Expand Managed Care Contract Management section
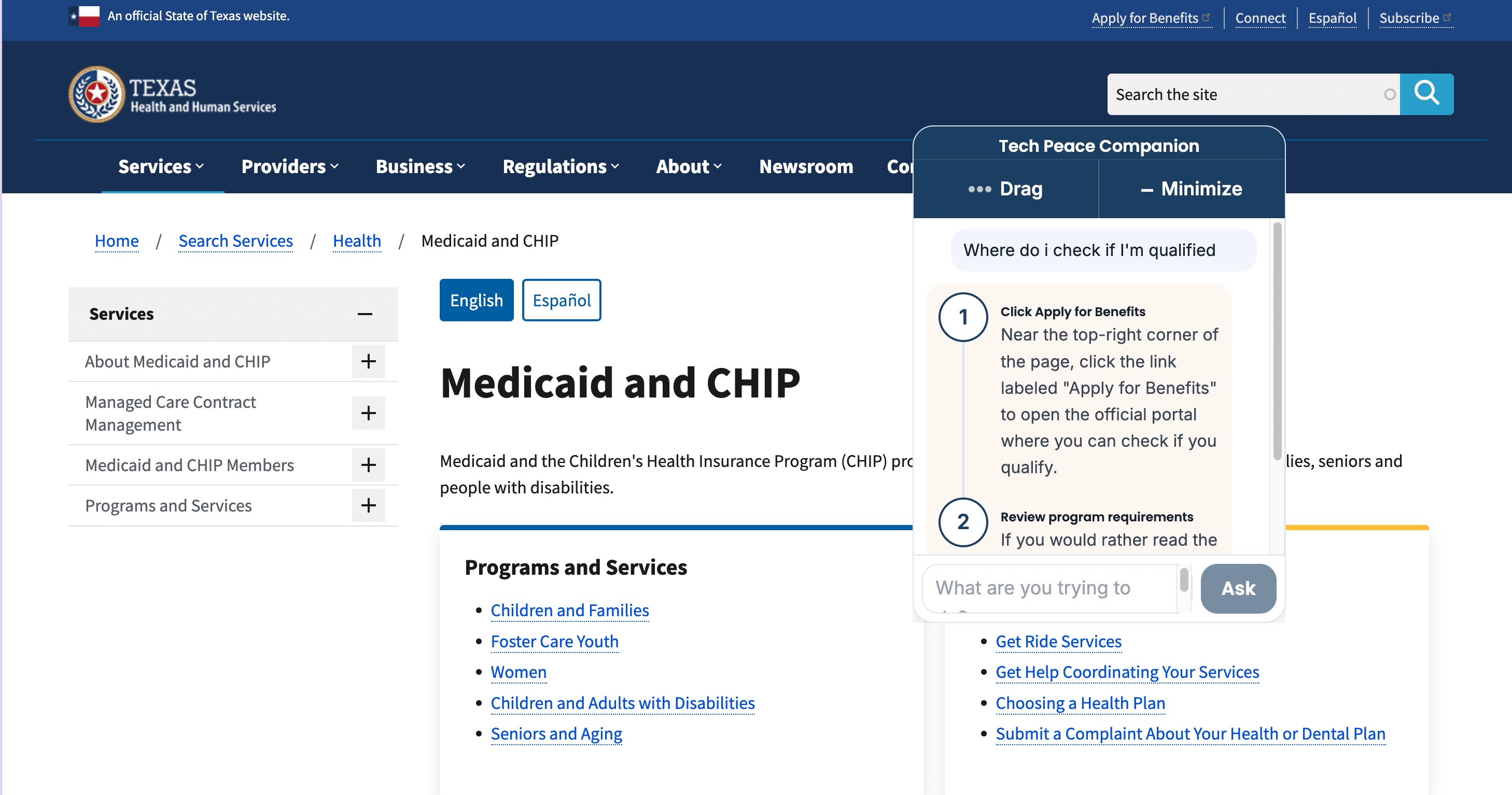 point(368,413)
